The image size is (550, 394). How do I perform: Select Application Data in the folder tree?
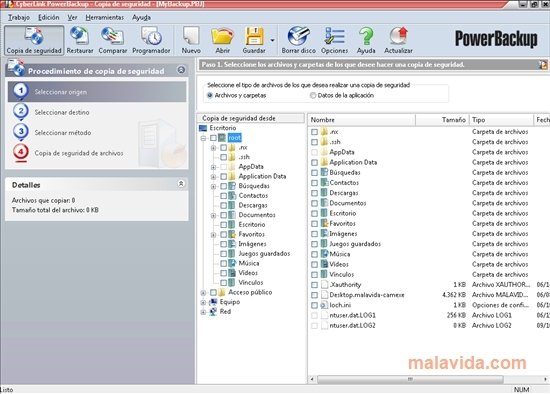[262, 176]
